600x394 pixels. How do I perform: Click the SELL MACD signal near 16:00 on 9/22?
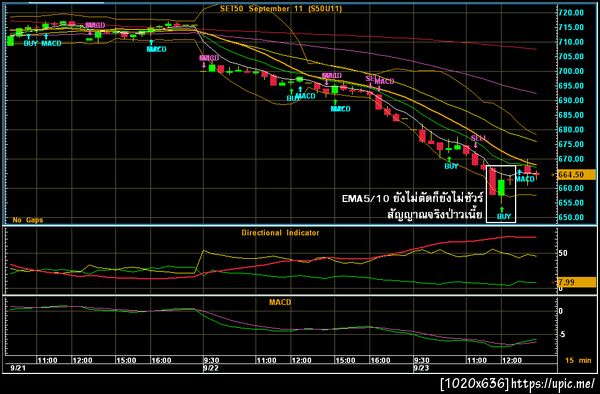click(x=380, y=80)
